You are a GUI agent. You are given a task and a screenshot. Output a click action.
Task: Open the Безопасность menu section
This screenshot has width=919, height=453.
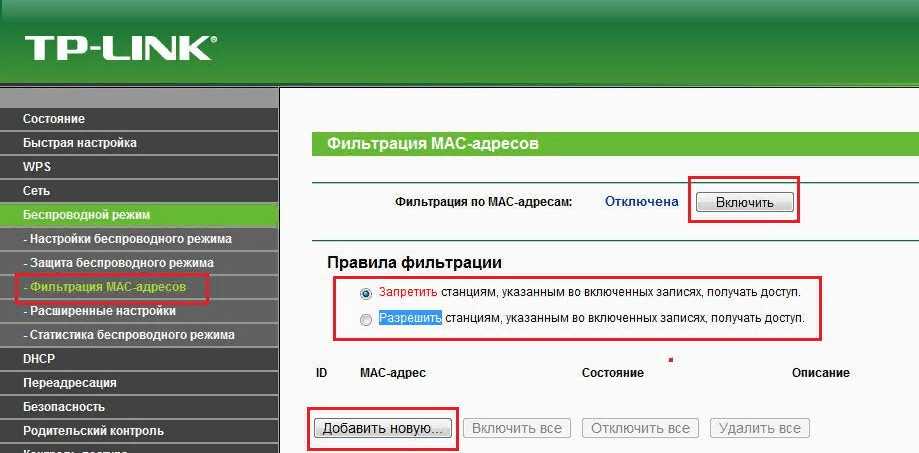tap(64, 406)
